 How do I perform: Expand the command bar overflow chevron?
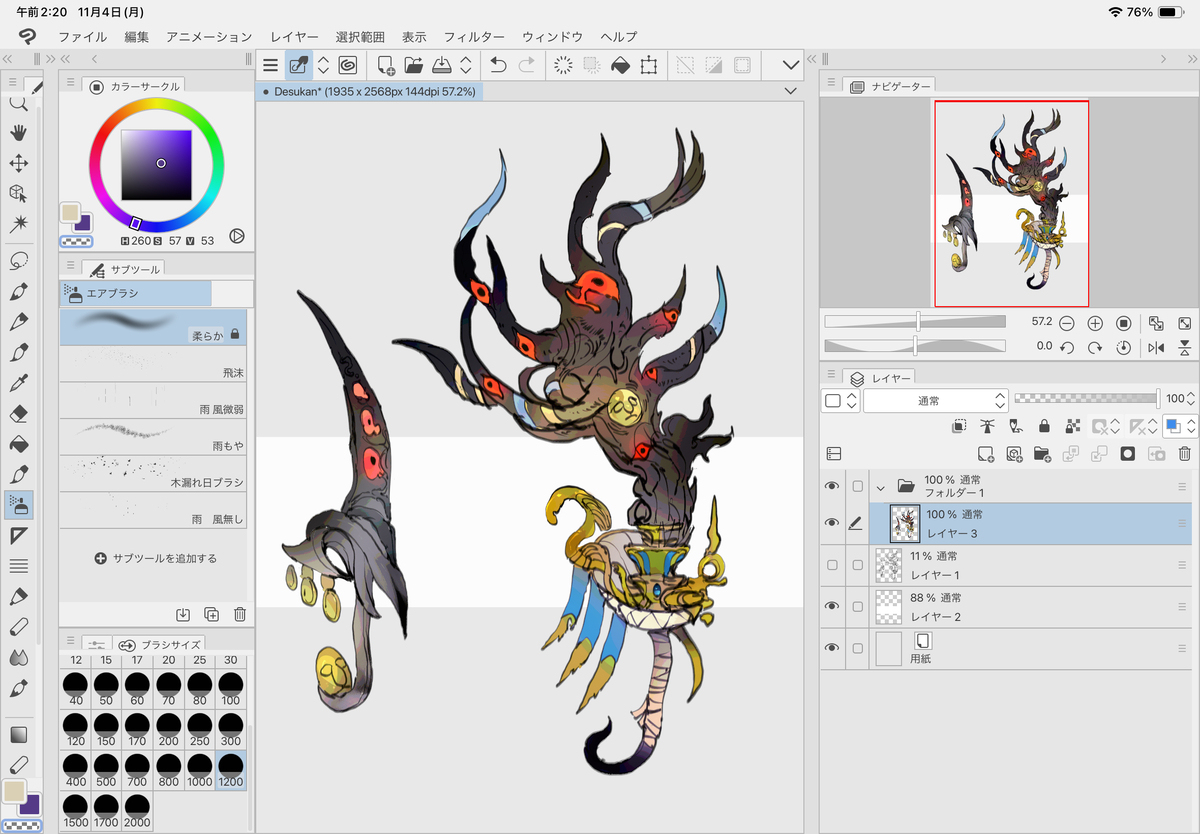point(791,66)
